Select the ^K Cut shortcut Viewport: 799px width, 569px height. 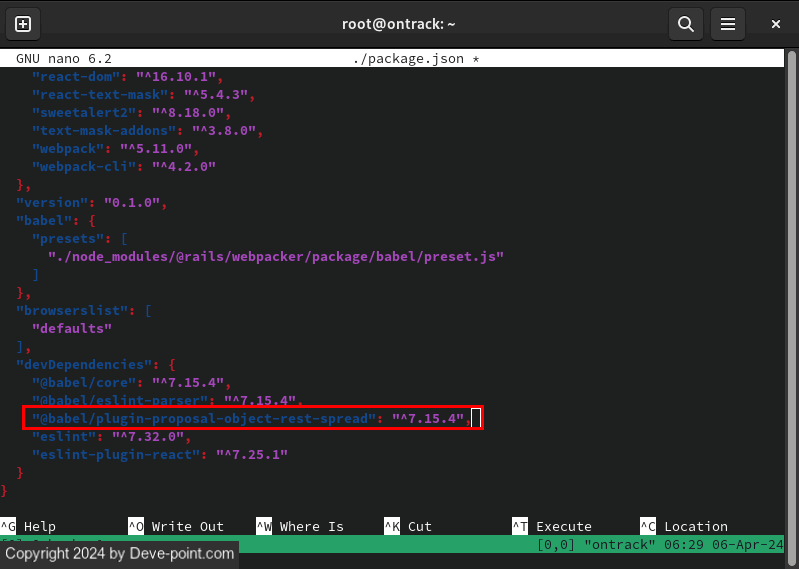[x=408, y=526]
